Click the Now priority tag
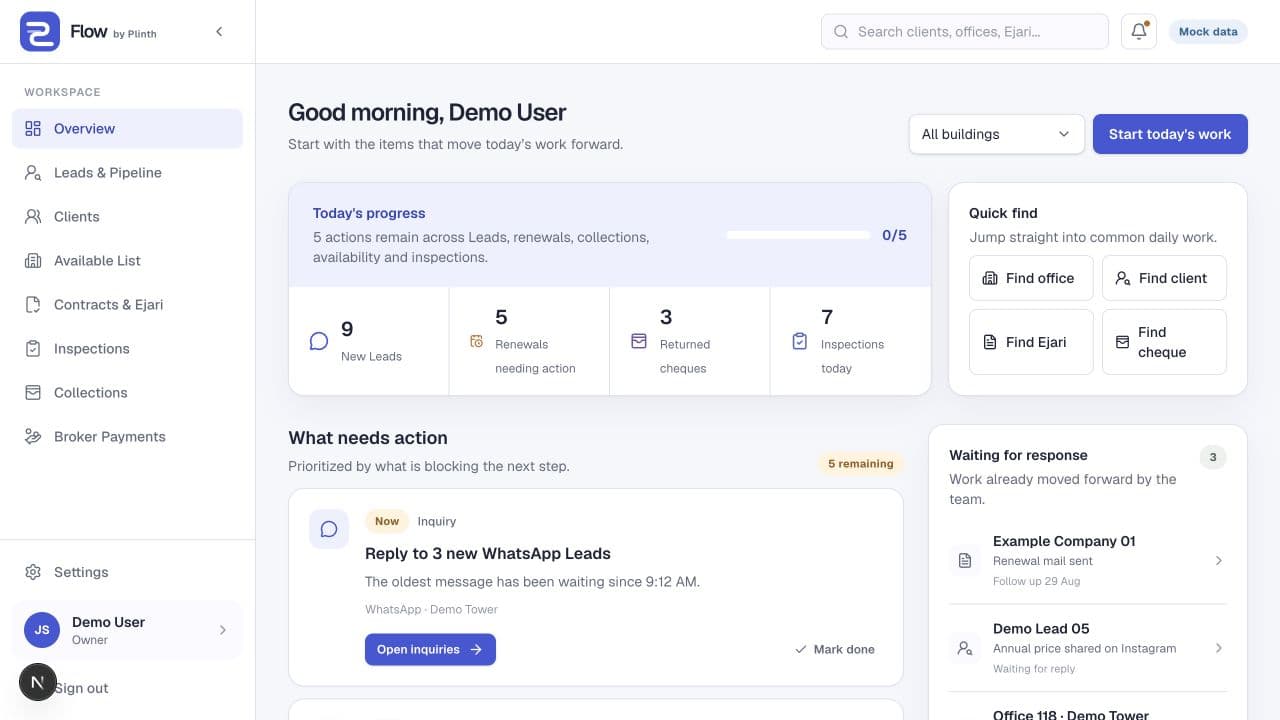 (x=387, y=521)
